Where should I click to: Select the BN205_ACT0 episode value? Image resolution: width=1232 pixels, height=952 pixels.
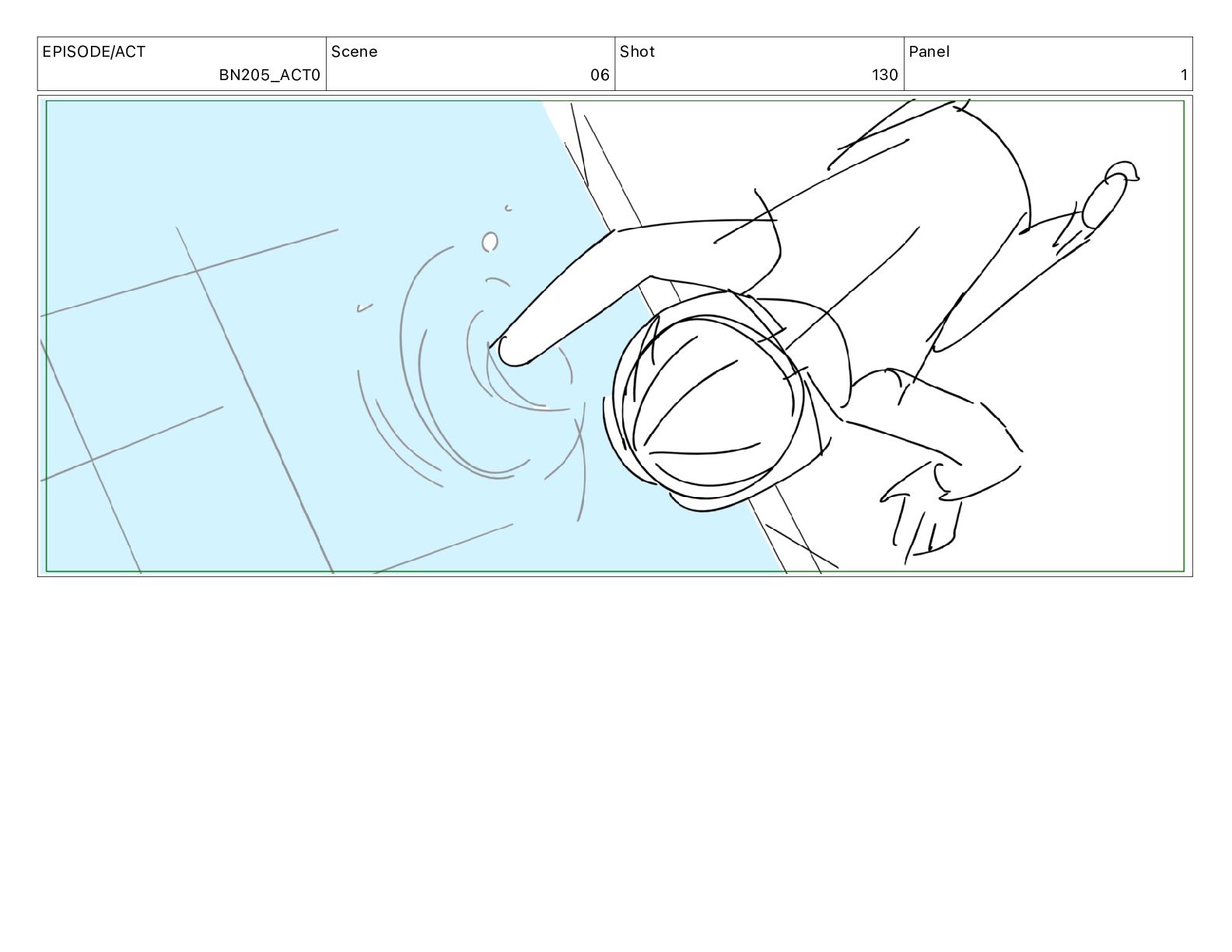[269, 75]
